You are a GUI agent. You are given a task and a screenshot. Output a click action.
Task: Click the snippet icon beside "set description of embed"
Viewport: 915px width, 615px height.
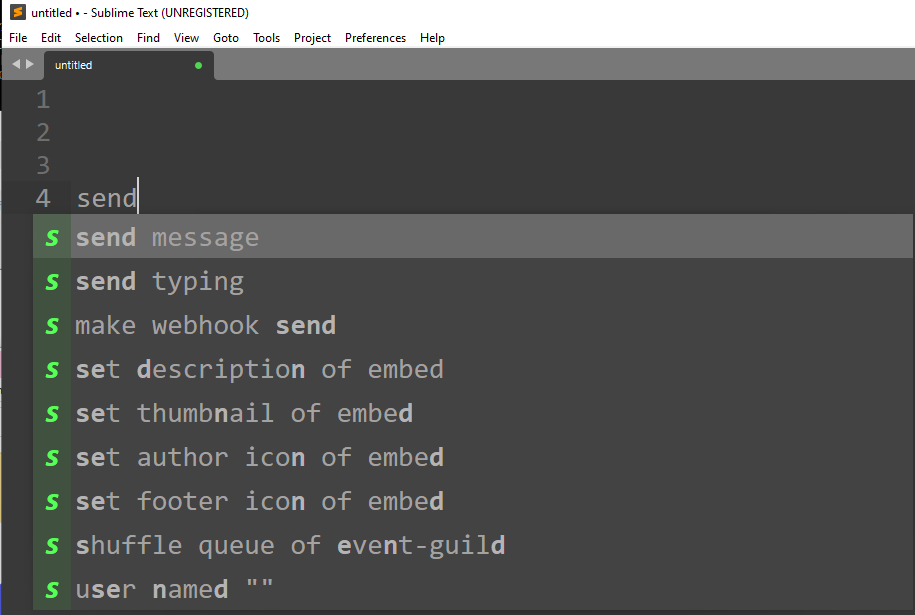[52, 369]
